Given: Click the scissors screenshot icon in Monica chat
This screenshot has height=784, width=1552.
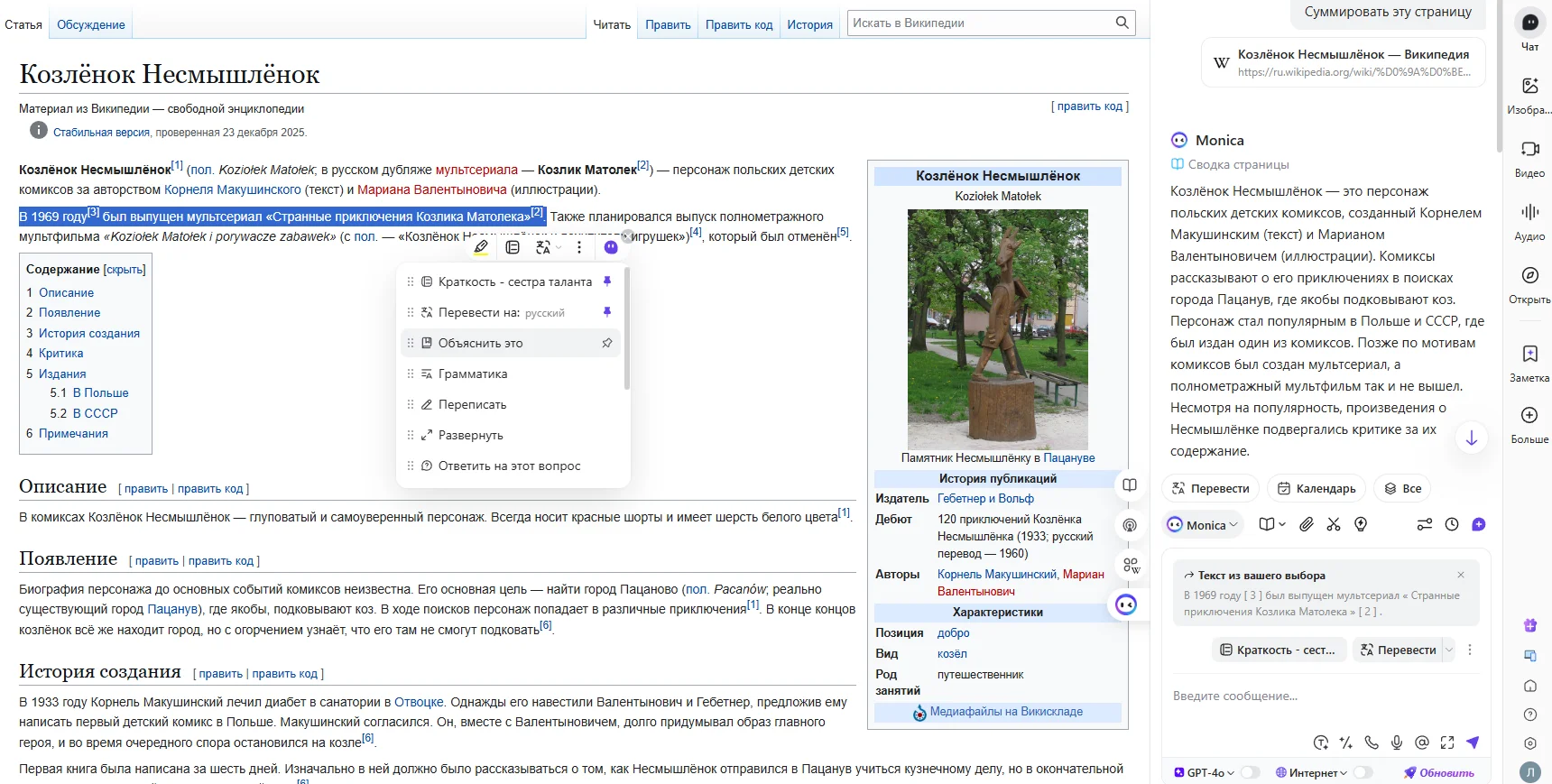Looking at the screenshot, I should pyautogui.click(x=1334, y=524).
